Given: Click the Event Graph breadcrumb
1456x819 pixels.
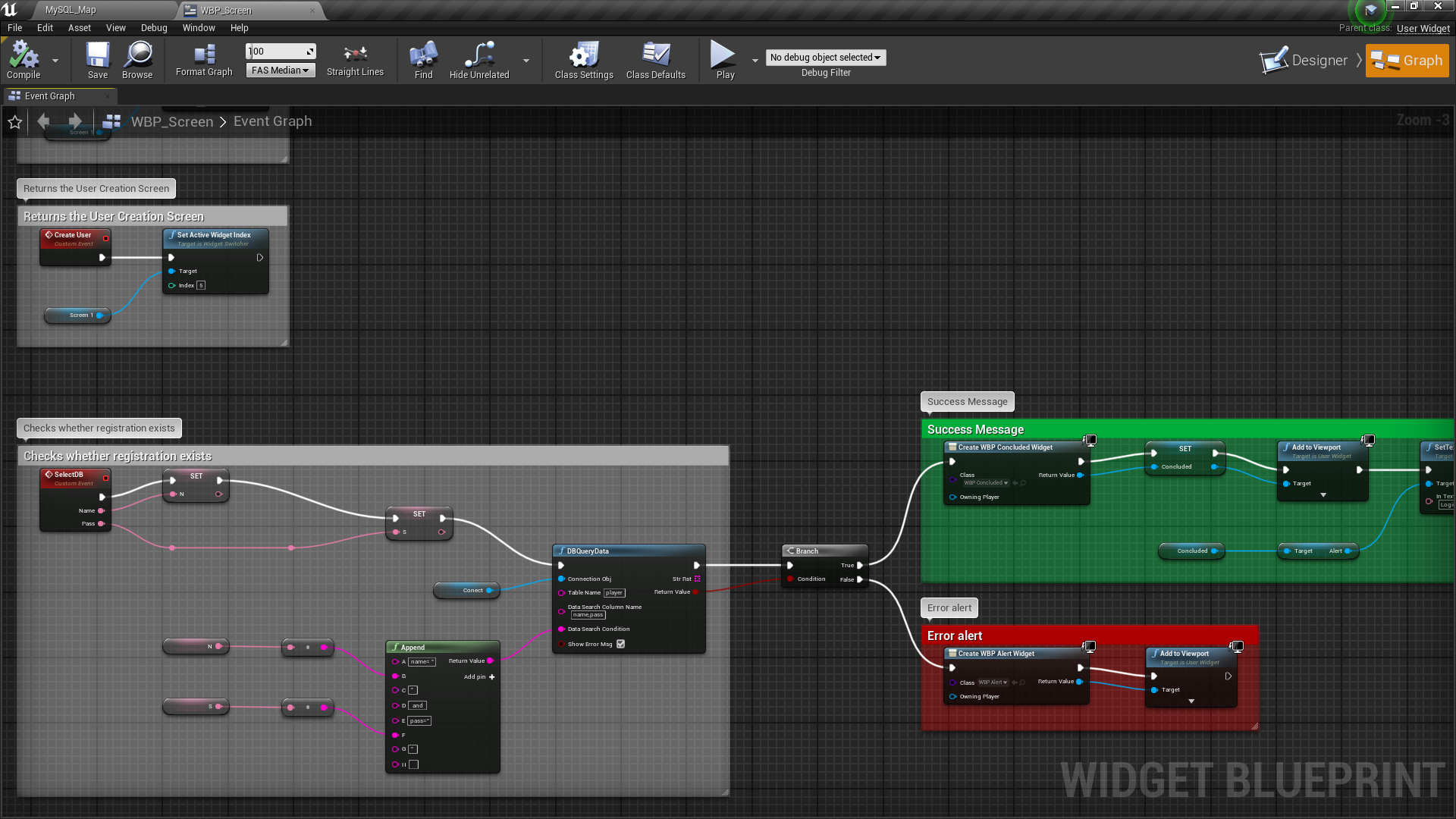Looking at the screenshot, I should click(272, 121).
